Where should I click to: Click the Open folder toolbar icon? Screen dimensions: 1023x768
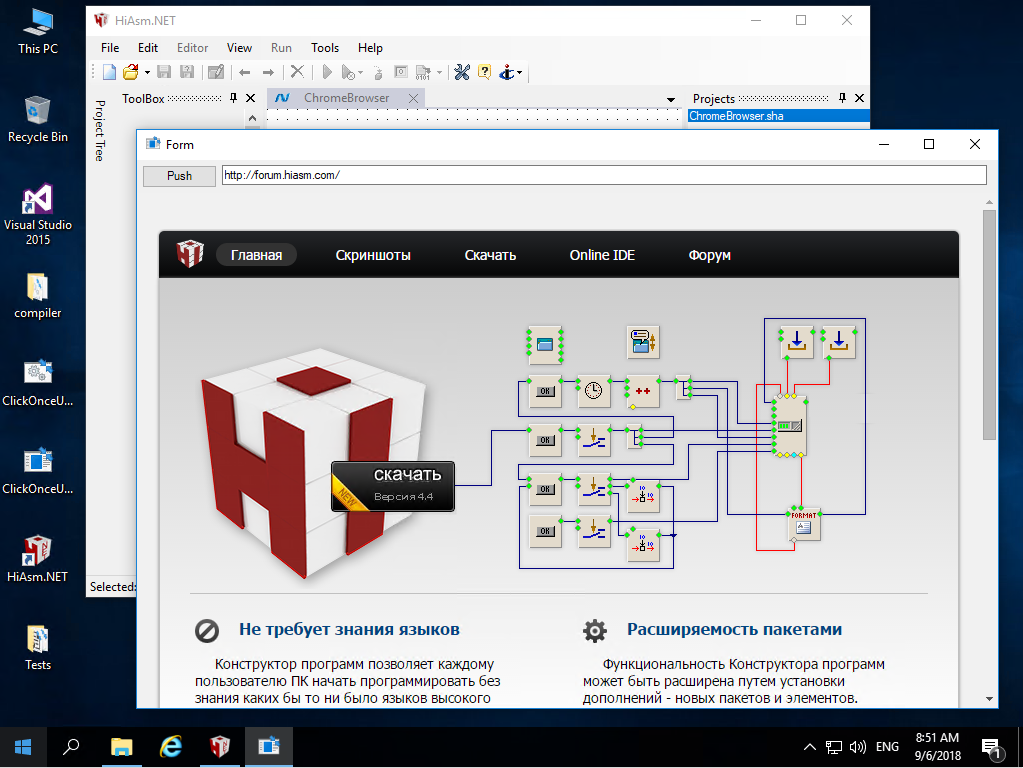130,72
